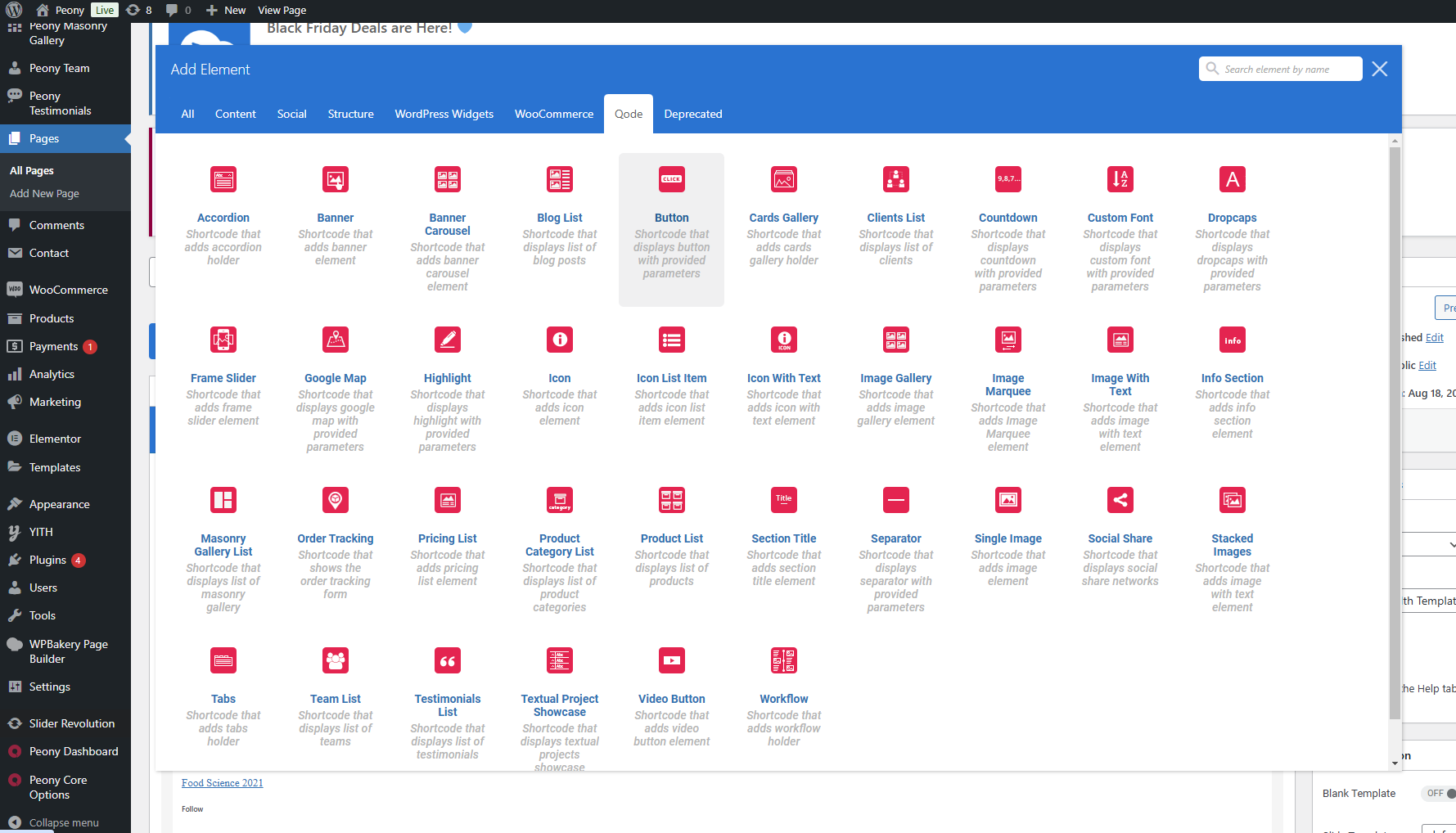Select the Team List element icon

coord(336,660)
